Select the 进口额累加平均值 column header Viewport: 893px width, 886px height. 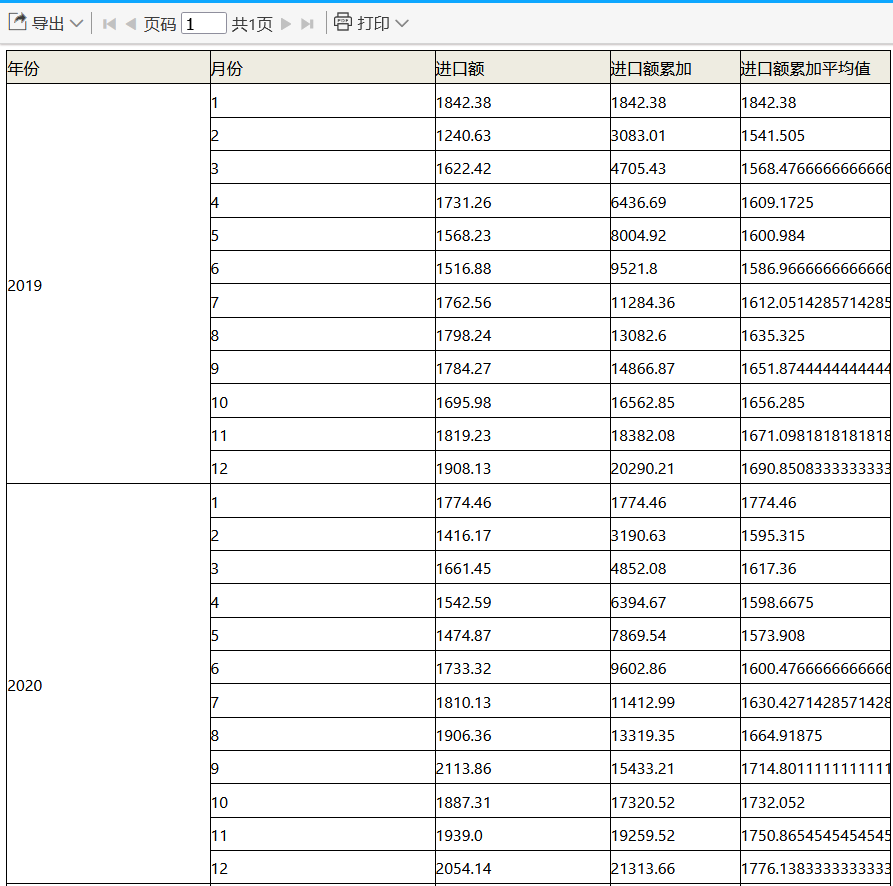click(816, 68)
